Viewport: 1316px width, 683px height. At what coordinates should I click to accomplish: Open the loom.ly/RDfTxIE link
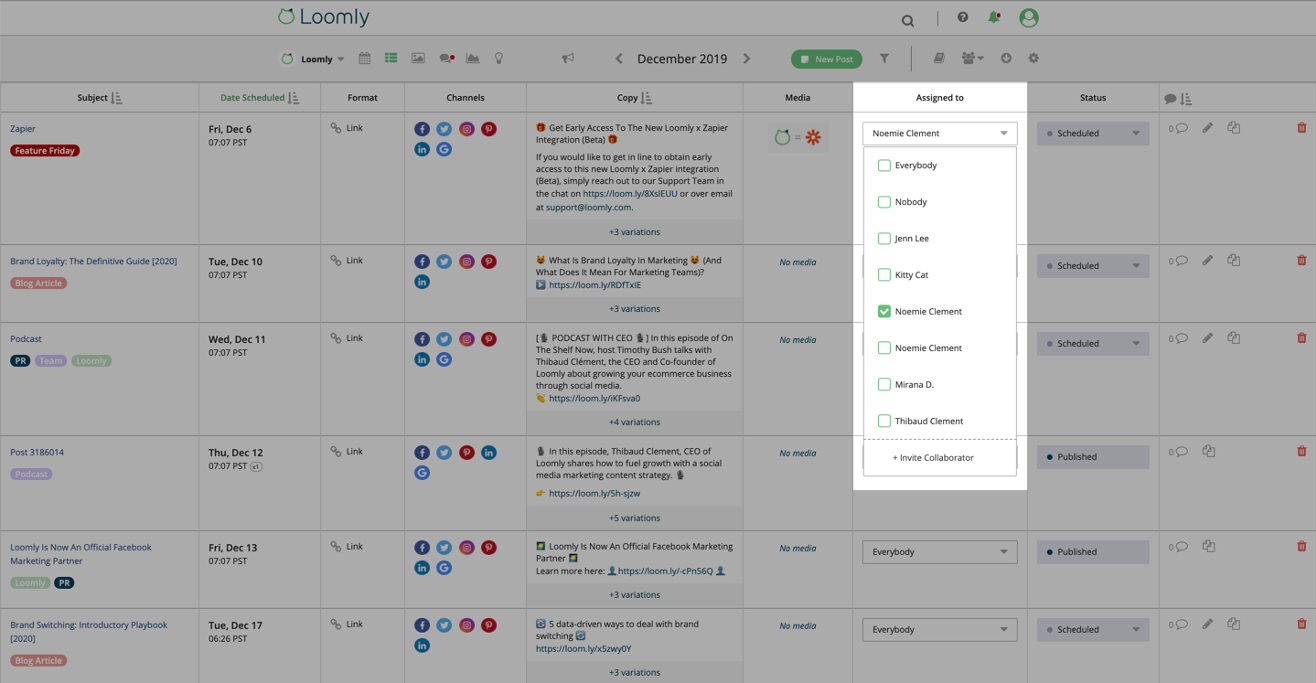(595, 285)
